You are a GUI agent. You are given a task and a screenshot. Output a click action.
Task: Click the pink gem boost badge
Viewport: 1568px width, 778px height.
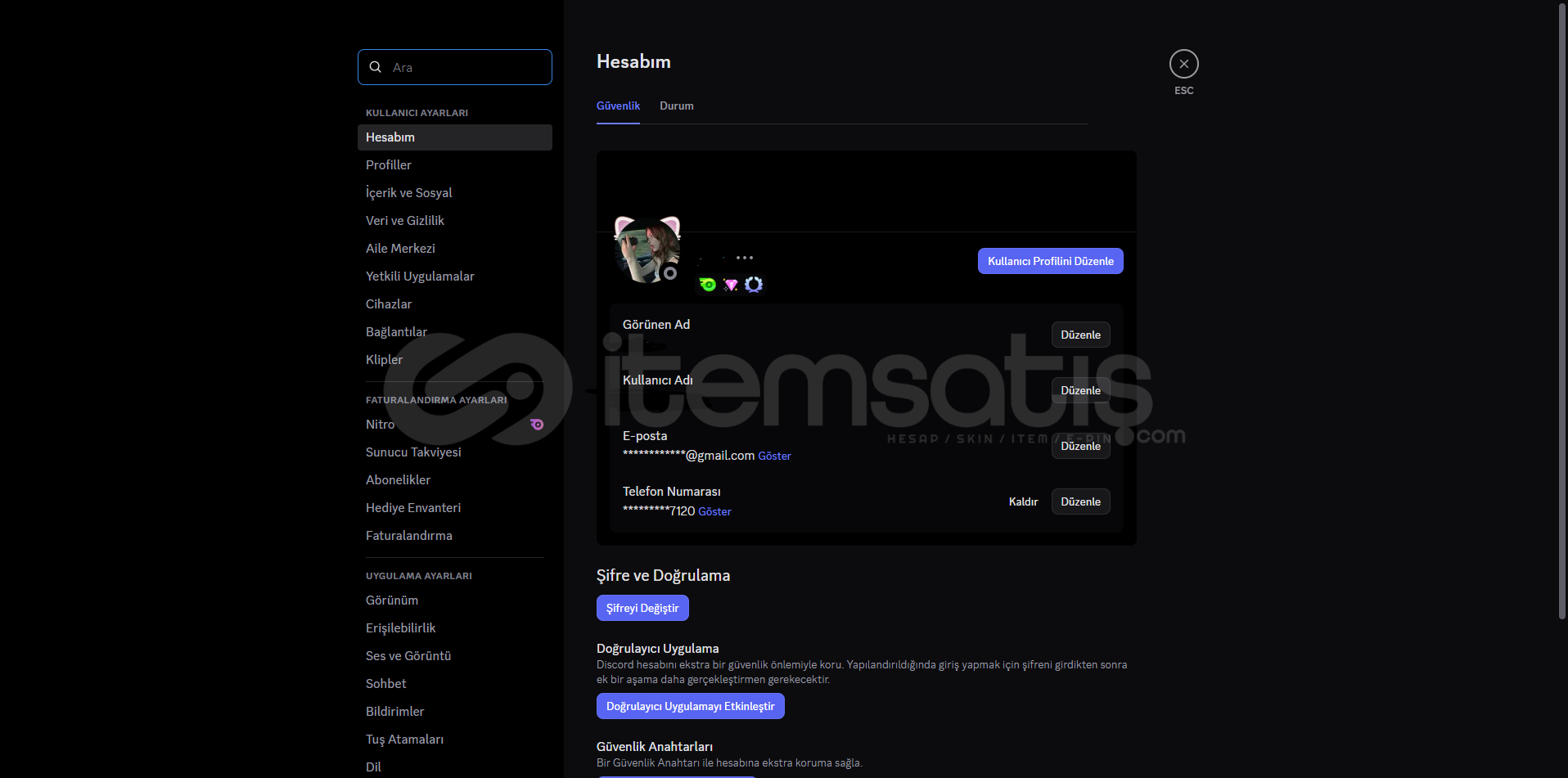click(x=731, y=285)
